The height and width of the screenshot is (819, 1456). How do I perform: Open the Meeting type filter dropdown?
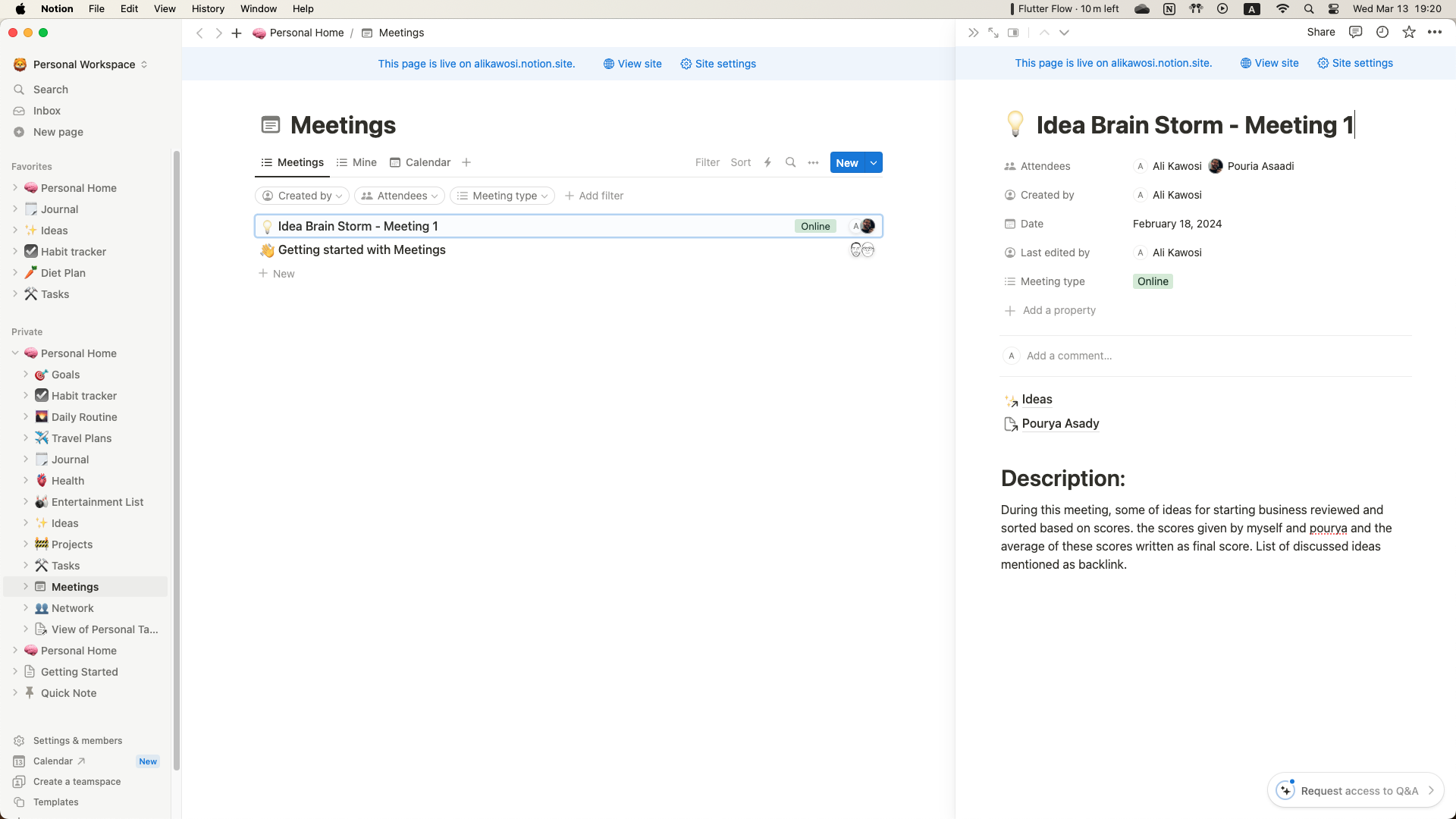[502, 196]
